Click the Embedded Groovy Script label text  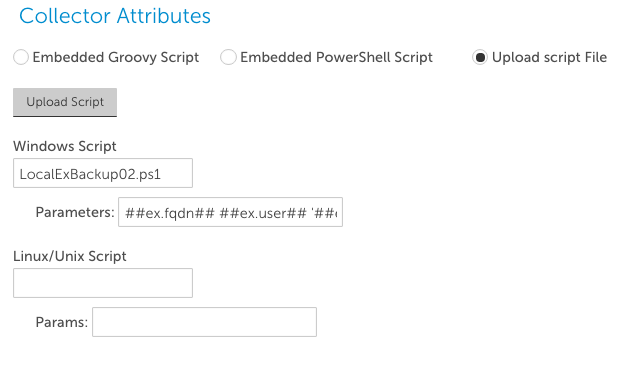click(x=115, y=57)
